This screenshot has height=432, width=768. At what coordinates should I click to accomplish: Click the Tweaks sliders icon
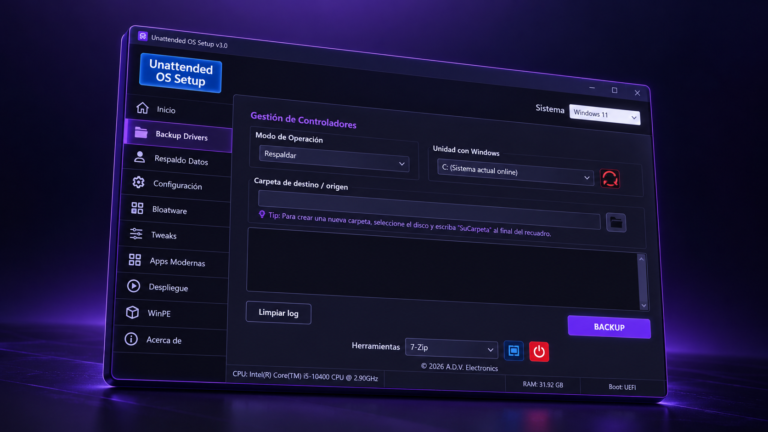click(x=136, y=234)
